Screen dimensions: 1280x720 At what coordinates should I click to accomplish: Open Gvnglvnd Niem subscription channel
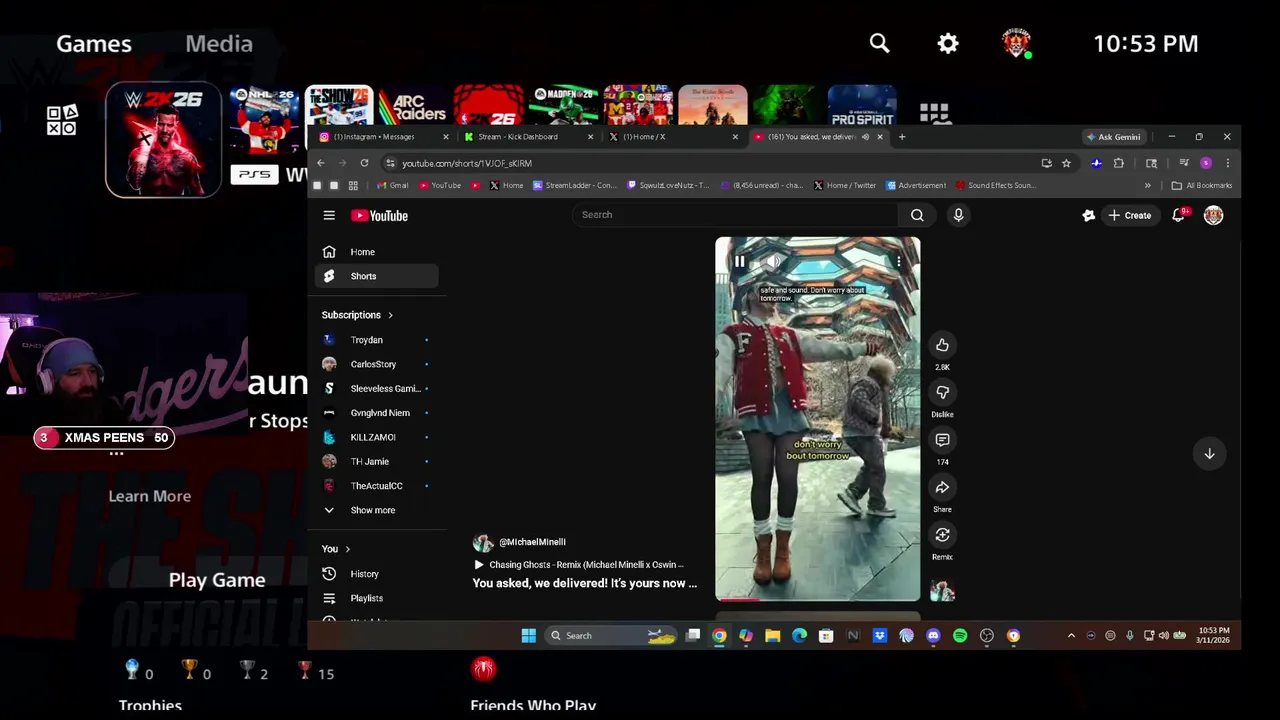tap(376, 413)
